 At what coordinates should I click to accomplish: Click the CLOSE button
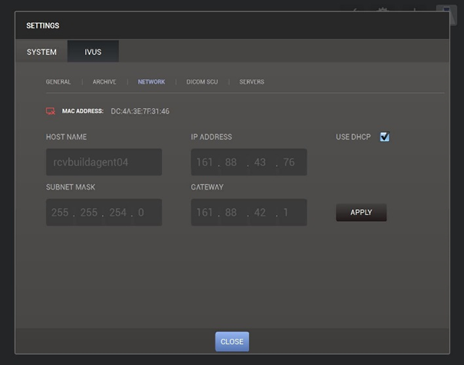232,342
